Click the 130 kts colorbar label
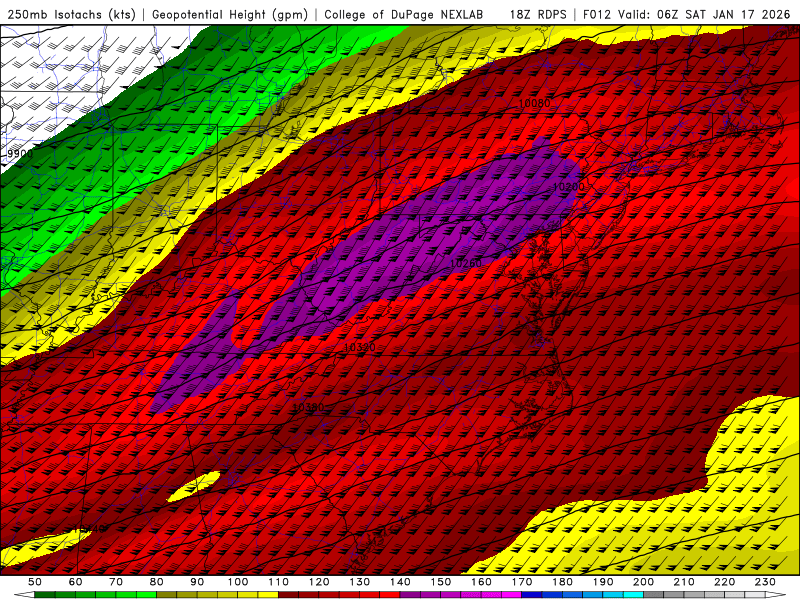This screenshot has width=800, height=600. [x=360, y=582]
